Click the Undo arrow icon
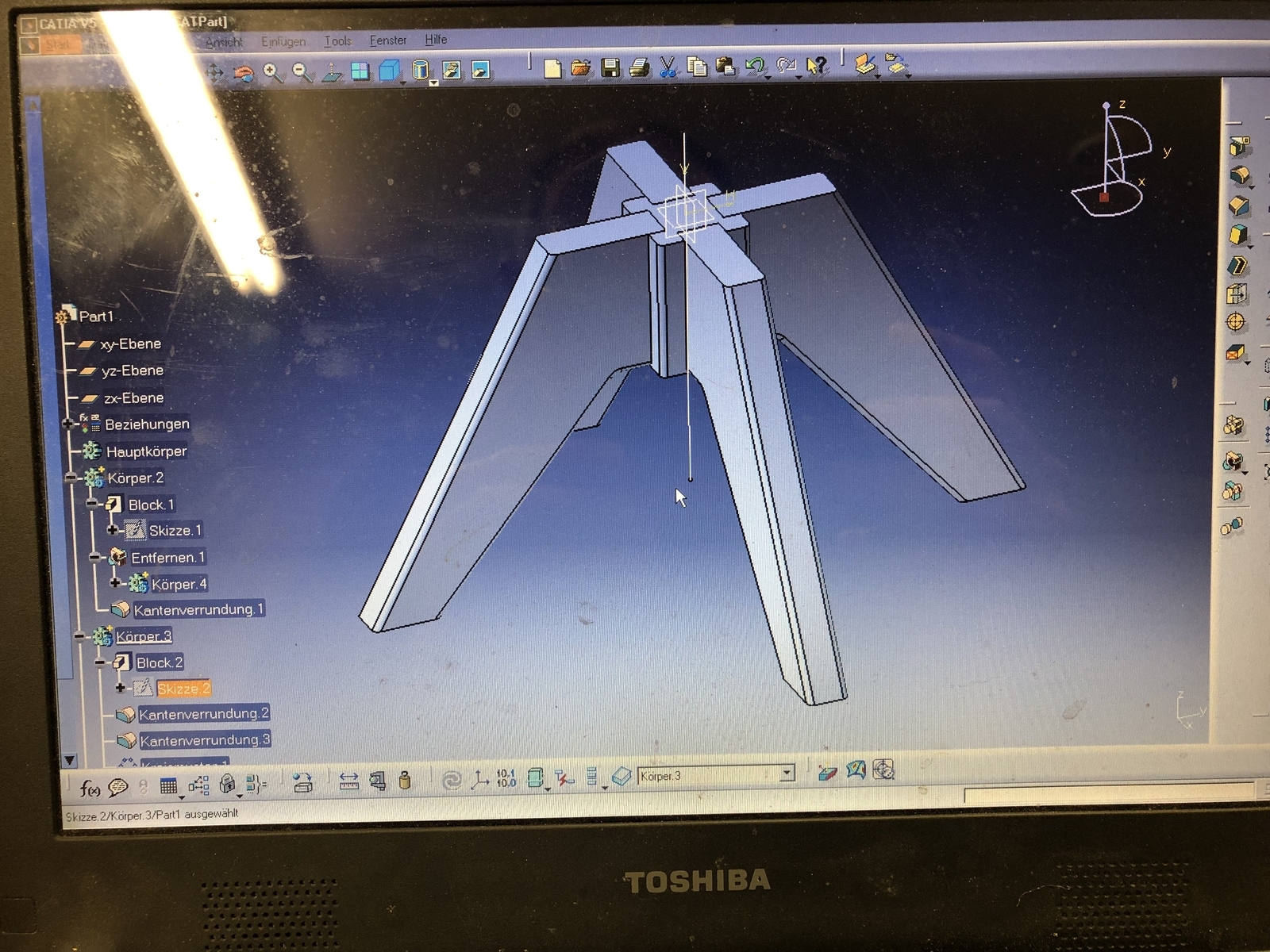 tap(755, 67)
